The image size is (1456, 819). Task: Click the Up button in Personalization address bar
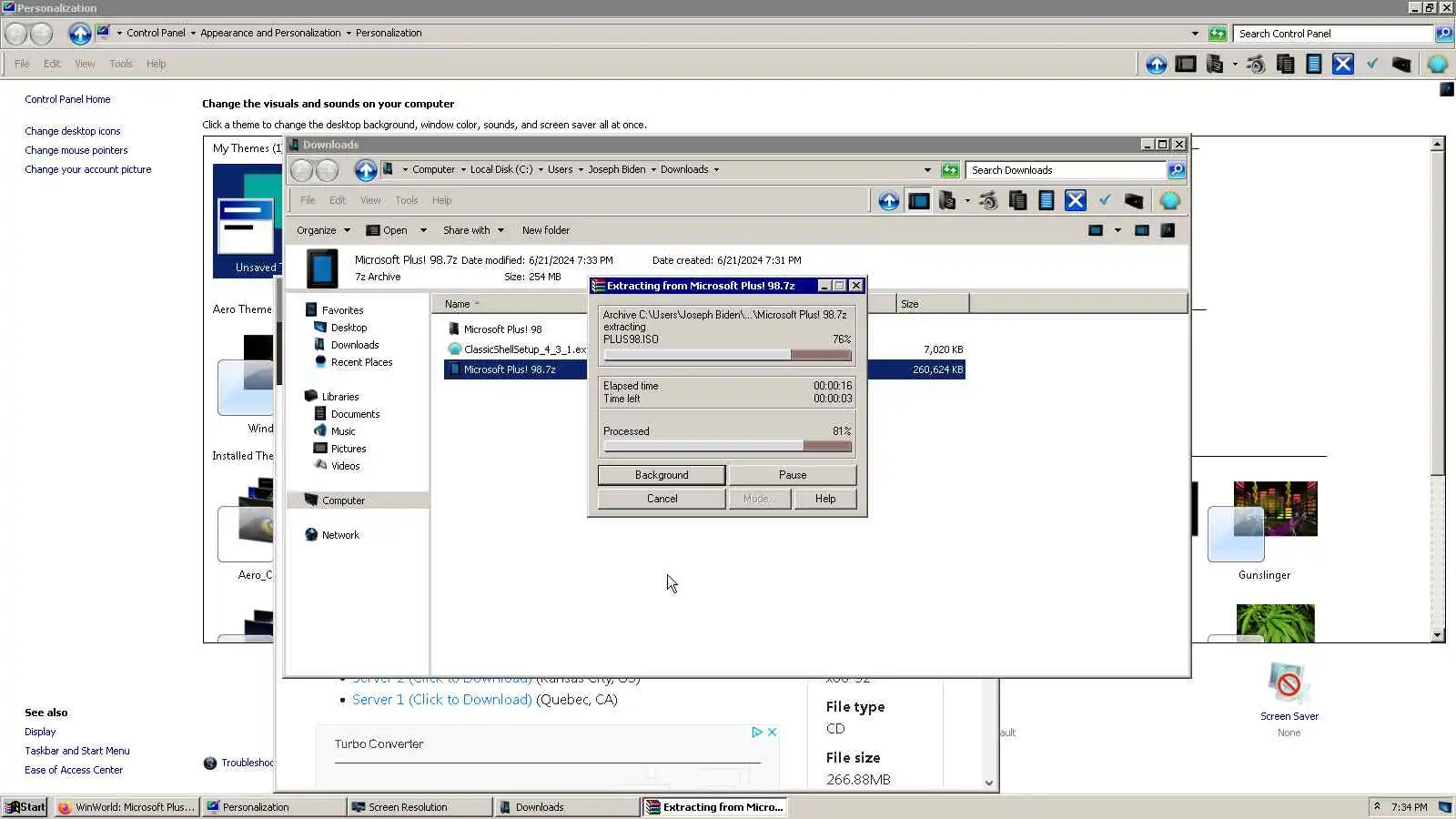80,34
